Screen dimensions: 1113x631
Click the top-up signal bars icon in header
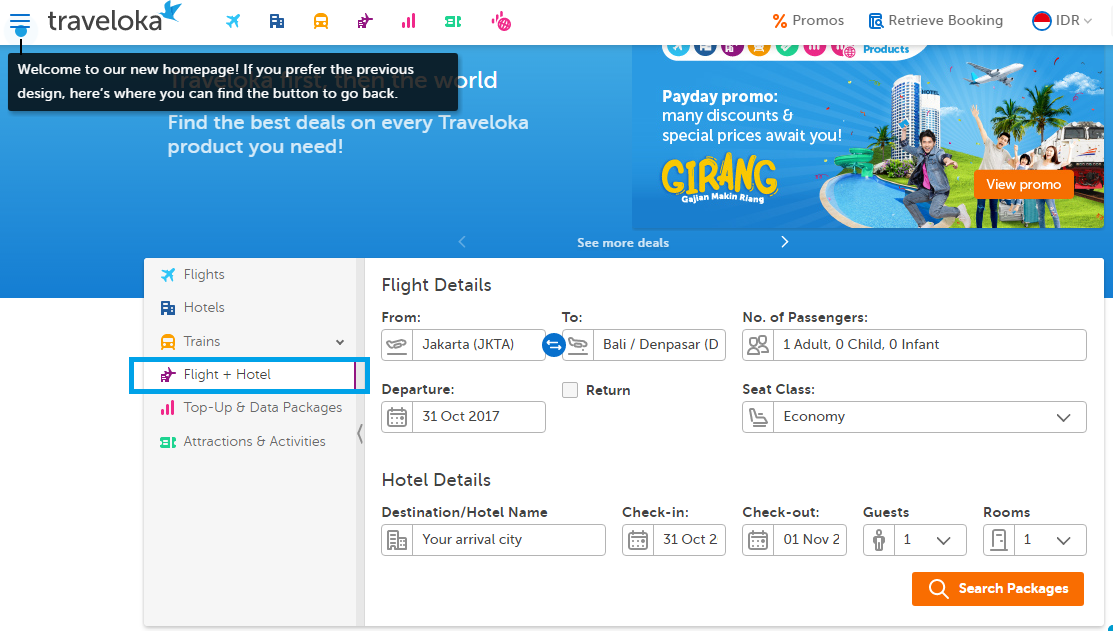pyautogui.click(x=408, y=21)
